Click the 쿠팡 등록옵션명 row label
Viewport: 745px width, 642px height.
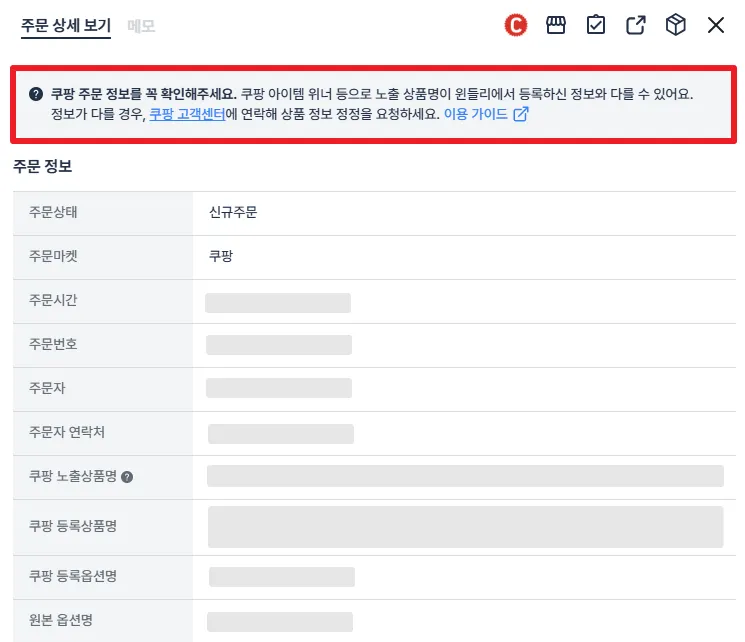tap(73, 576)
